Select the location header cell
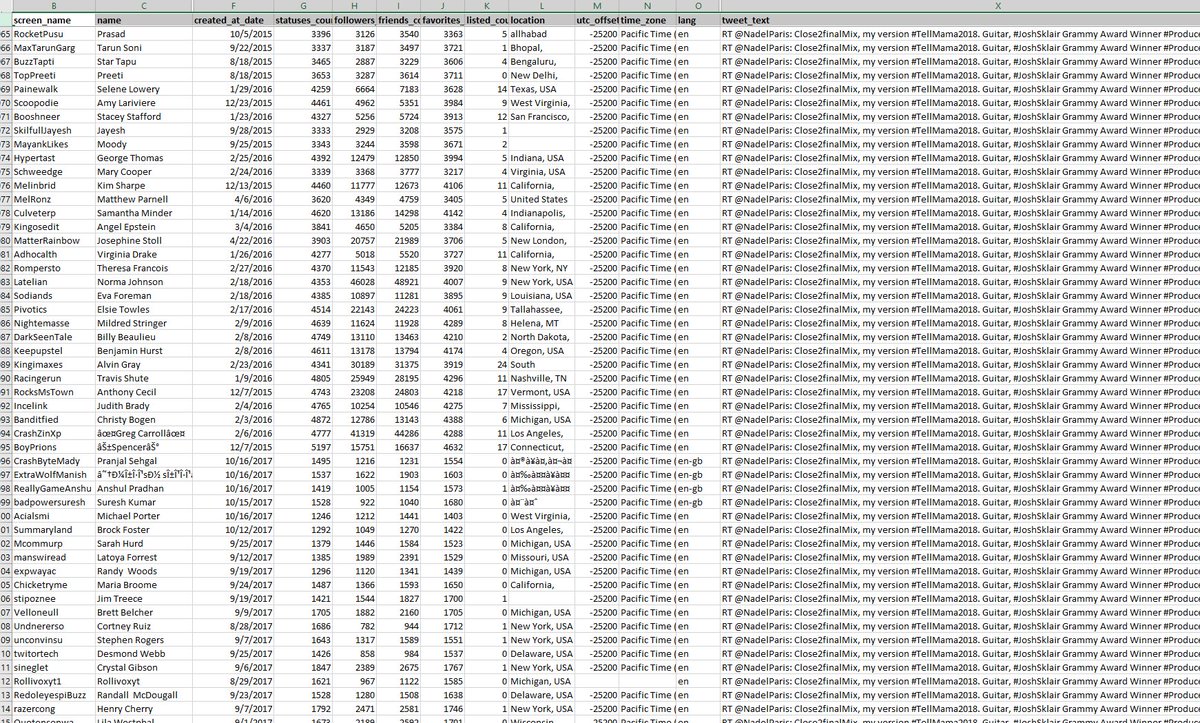This screenshot has height=723, width=1200. tap(541, 20)
